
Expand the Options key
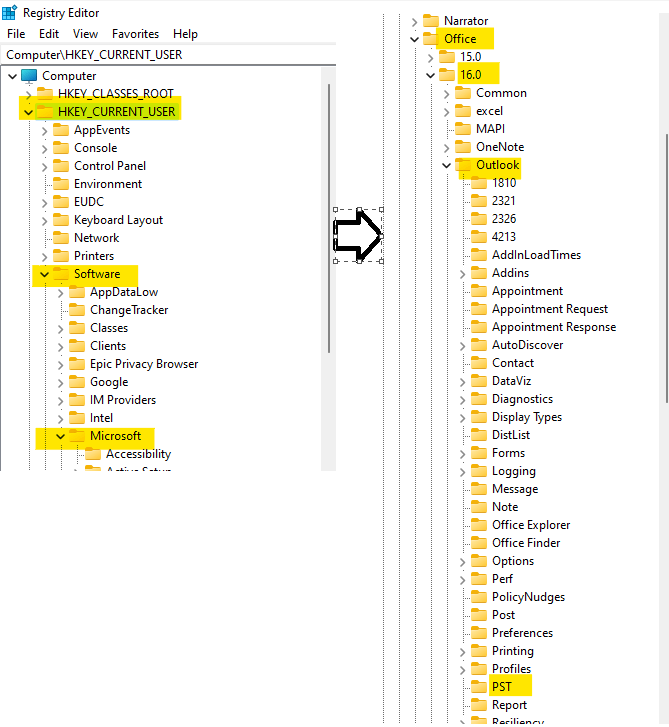(x=462, y=561)
